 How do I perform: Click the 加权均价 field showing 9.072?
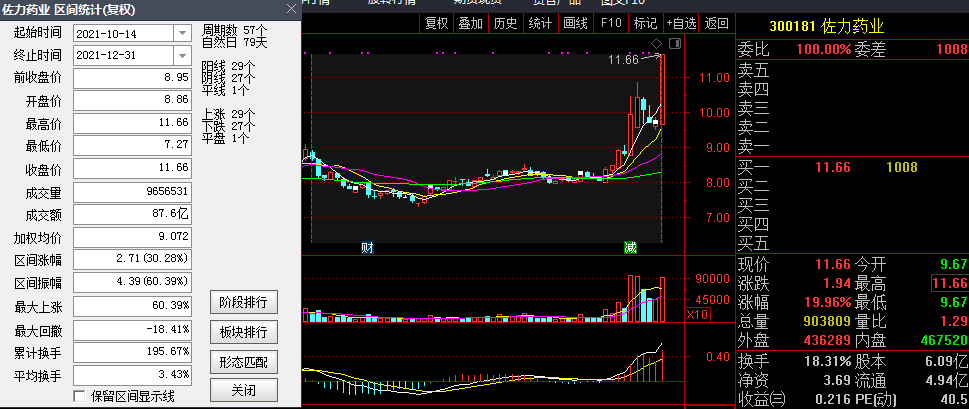click(132, 237)
